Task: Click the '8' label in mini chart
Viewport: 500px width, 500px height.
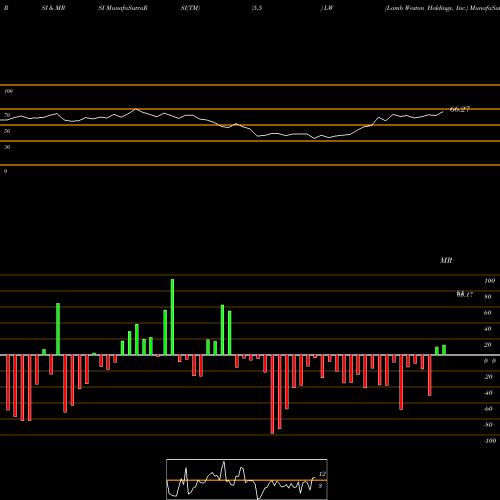Action: pos(320,486)
